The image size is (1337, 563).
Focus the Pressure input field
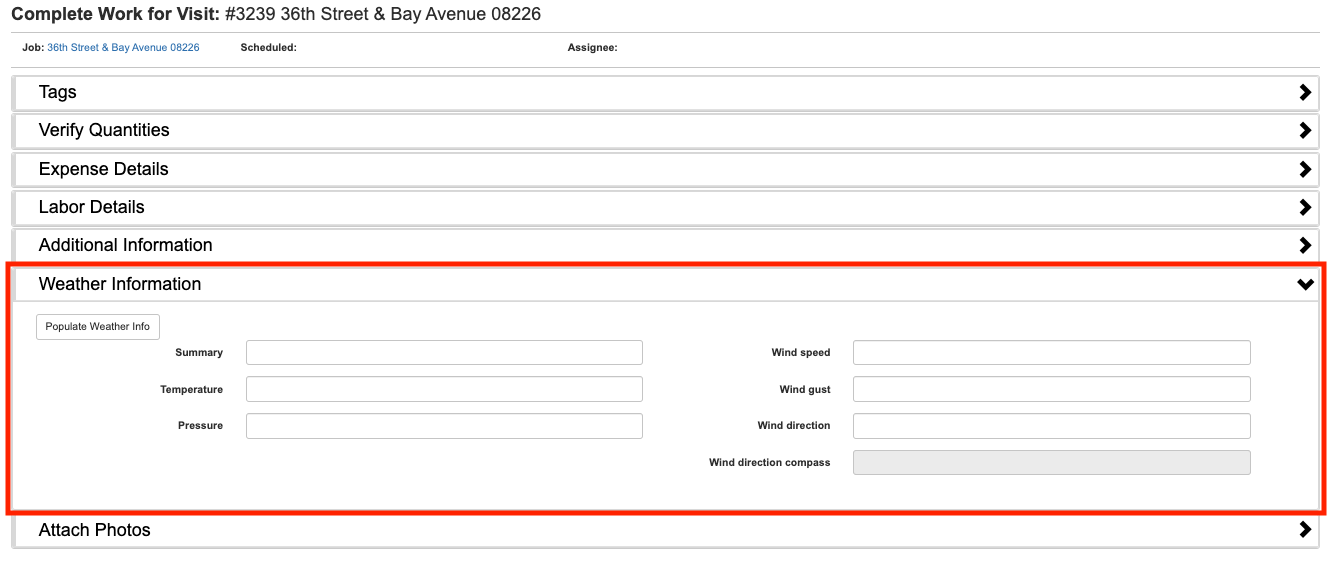[x=444, y=426]
